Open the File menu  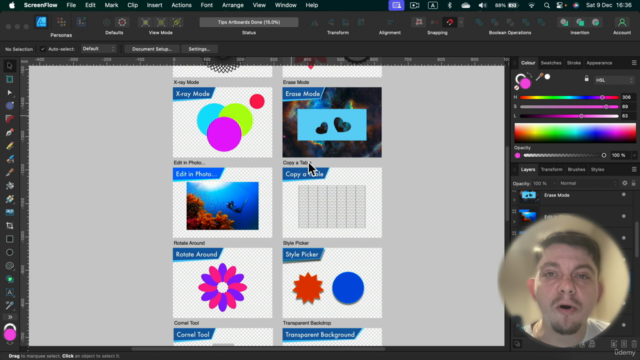click(71, 5)
